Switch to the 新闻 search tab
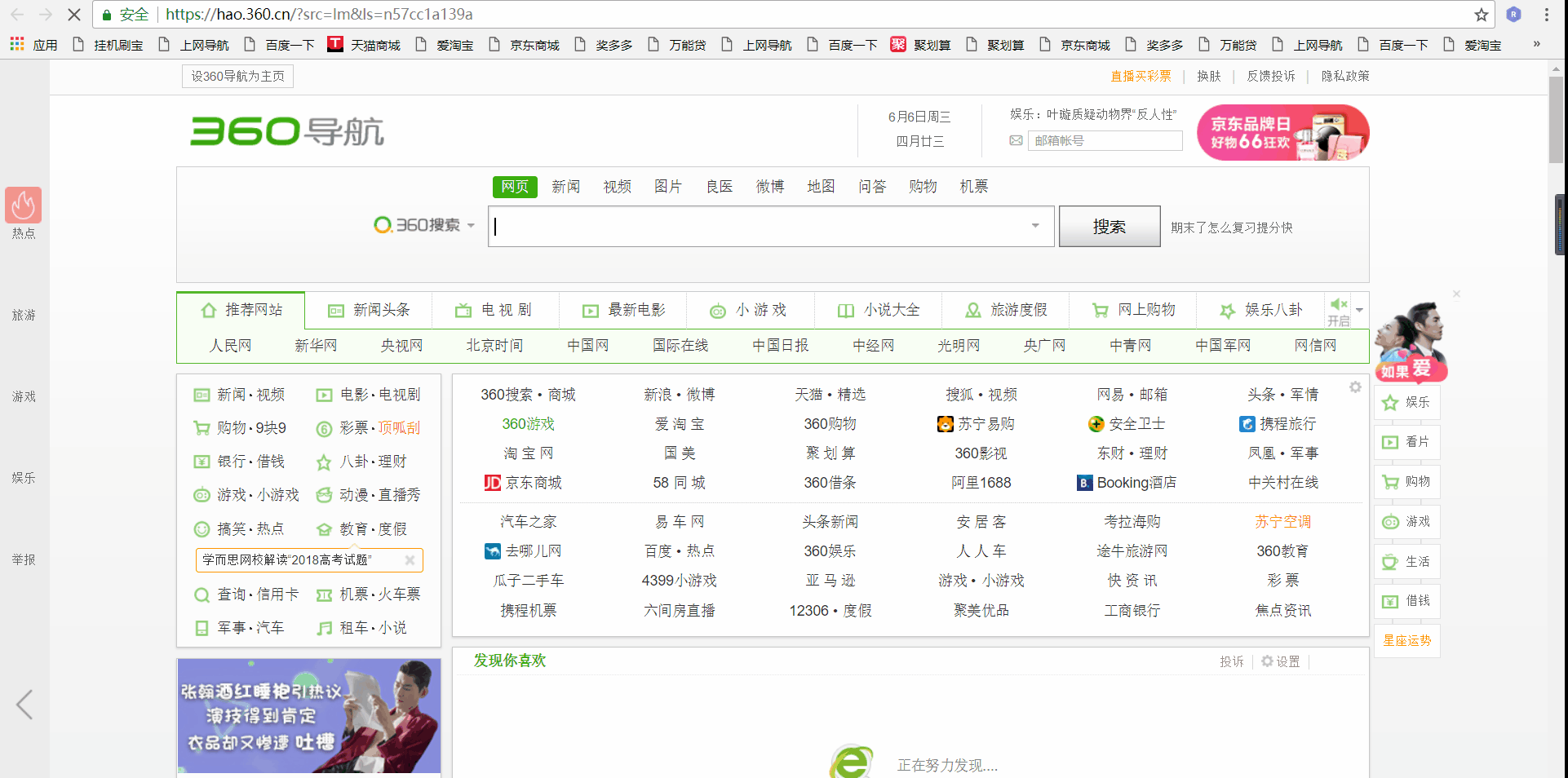 pyautogui.click(x=566, y=187)
